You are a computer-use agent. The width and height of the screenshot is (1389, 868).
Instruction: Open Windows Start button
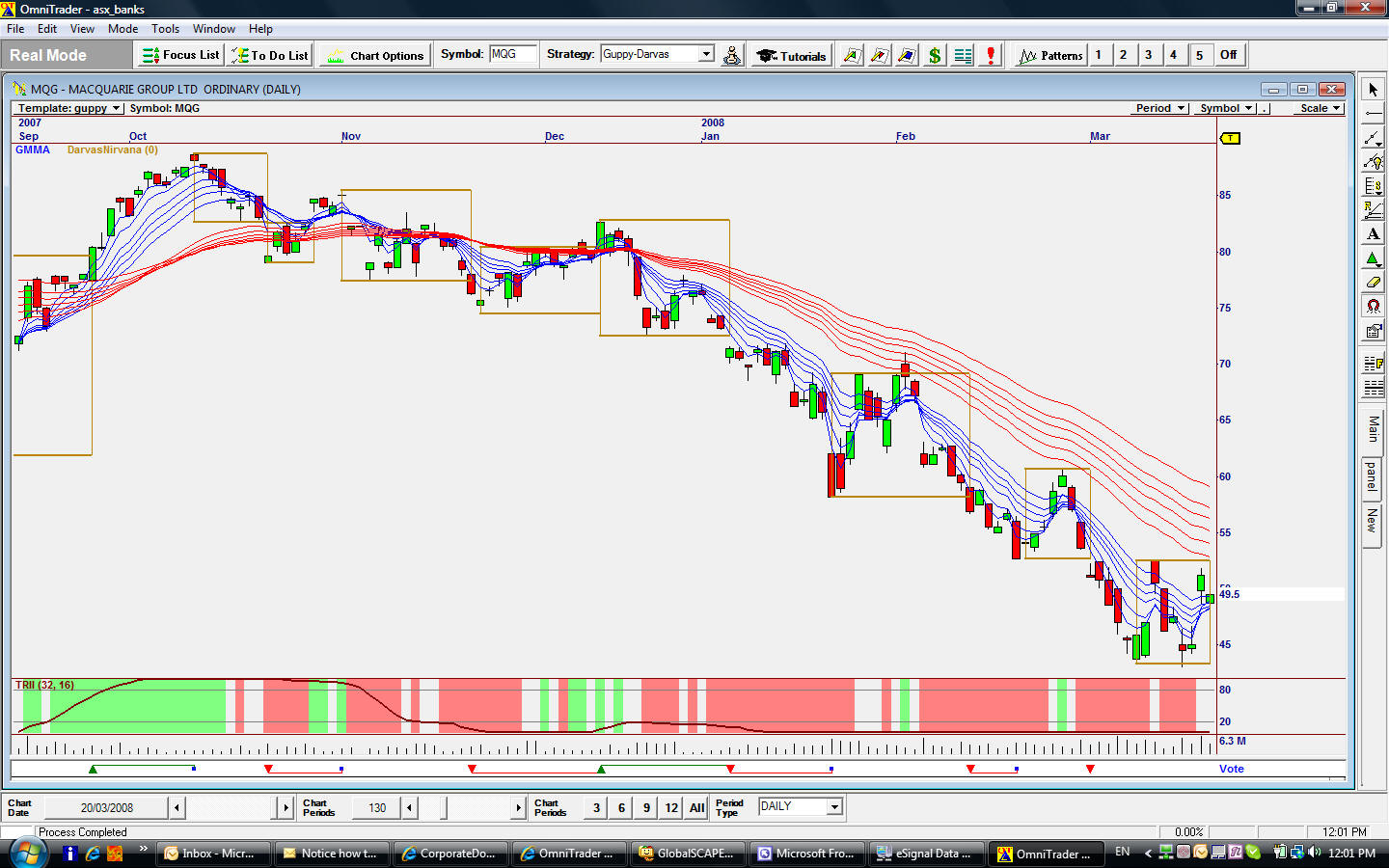pos(27,853)
